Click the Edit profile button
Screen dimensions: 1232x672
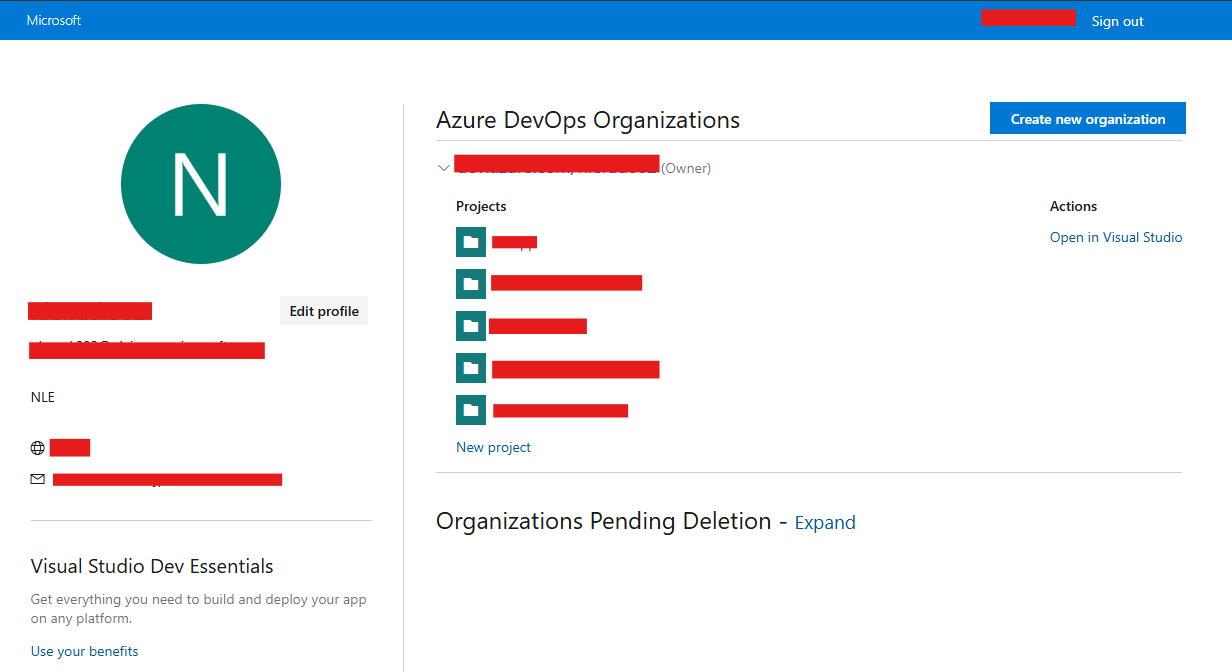click(324, 311)
